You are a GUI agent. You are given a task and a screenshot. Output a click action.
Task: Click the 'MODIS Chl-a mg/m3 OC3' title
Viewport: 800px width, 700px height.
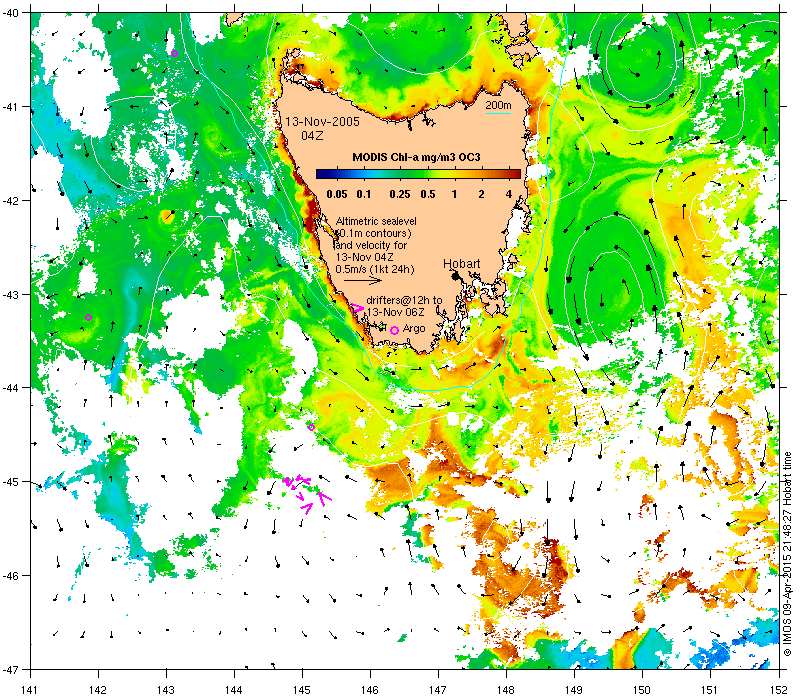pyautogui.click(x=416, y=157)
